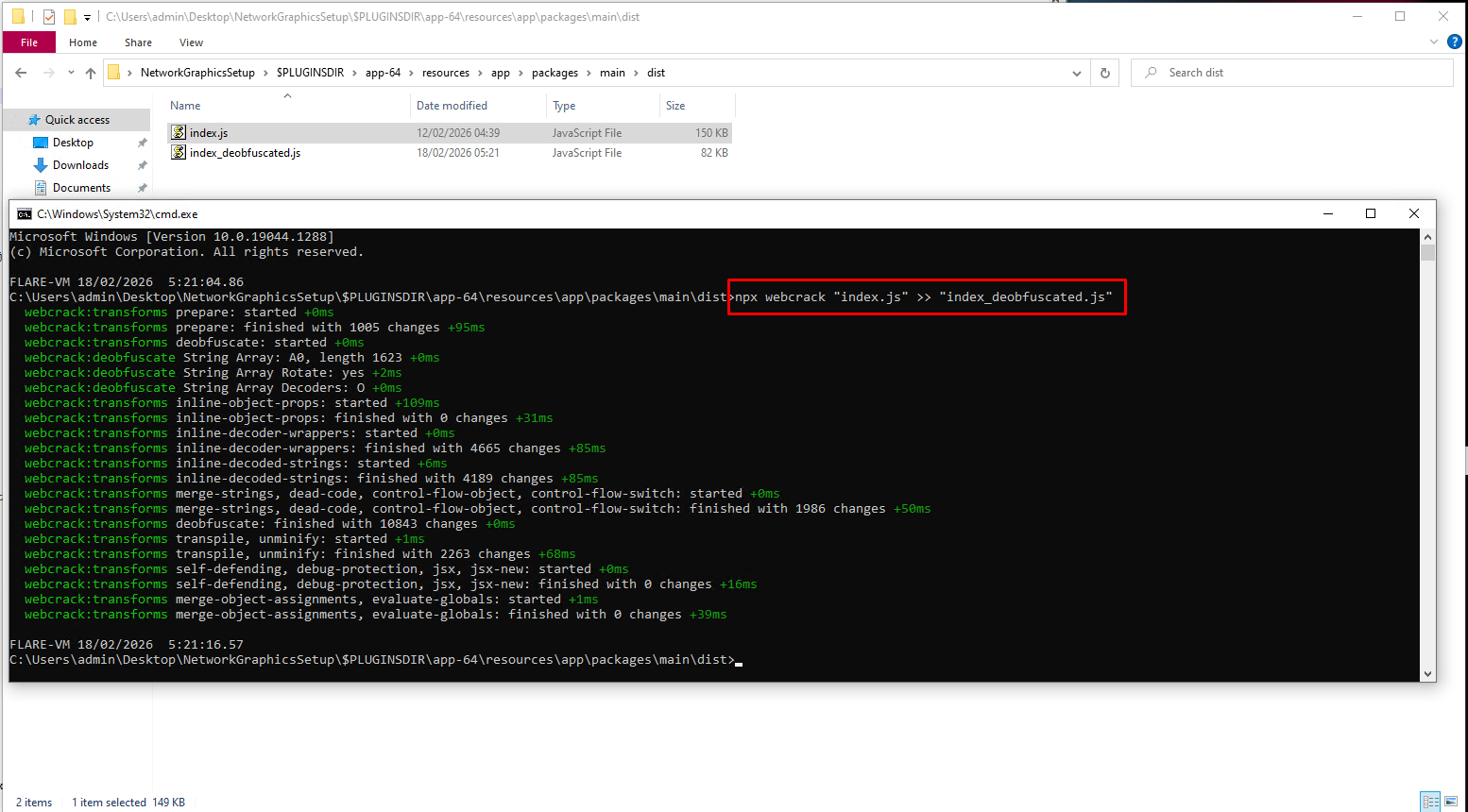
Task: Go back with the Back arrow
Action: (21, 73)
